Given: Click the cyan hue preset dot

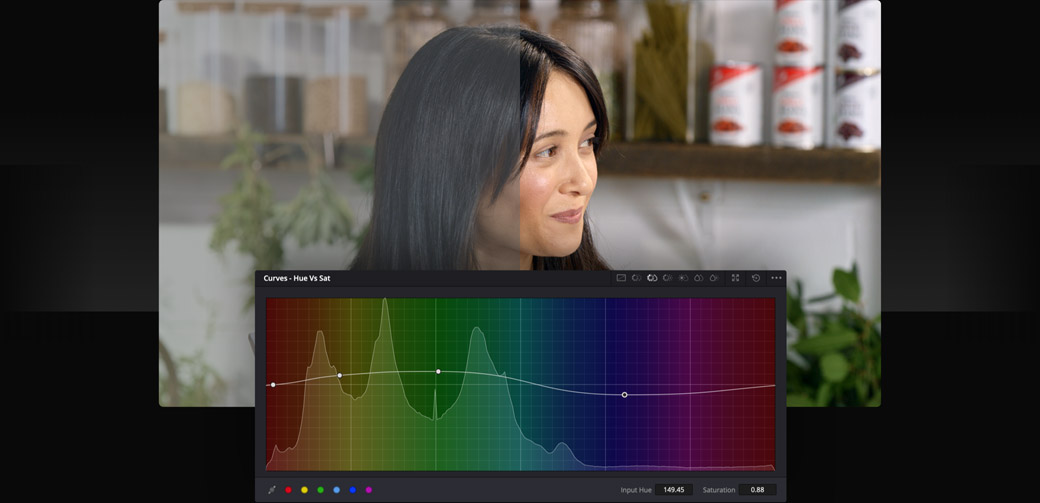Looking at the screenshot, I should 337,490.
